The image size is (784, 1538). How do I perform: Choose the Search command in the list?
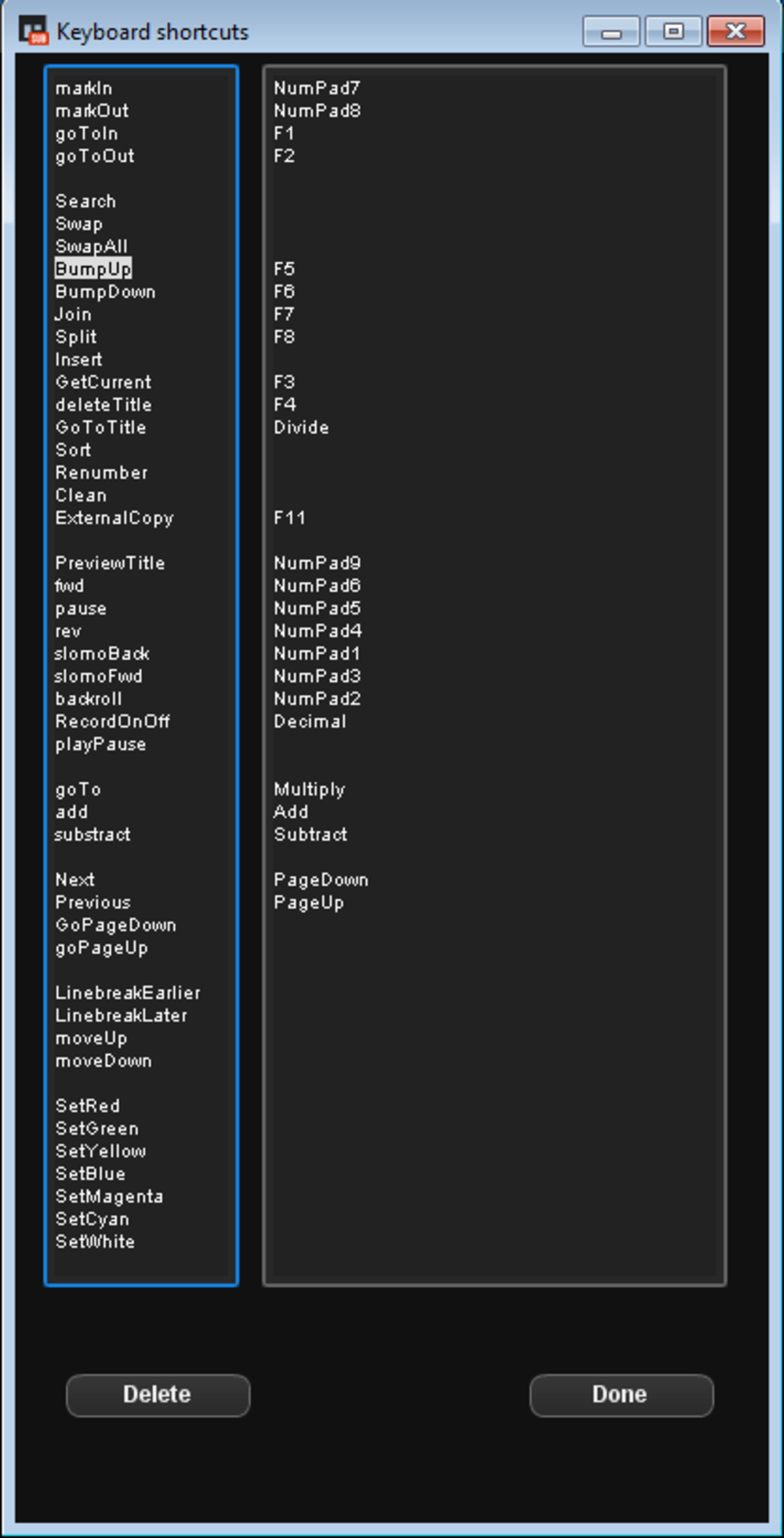pyautogui.click(x=85, y=201)
